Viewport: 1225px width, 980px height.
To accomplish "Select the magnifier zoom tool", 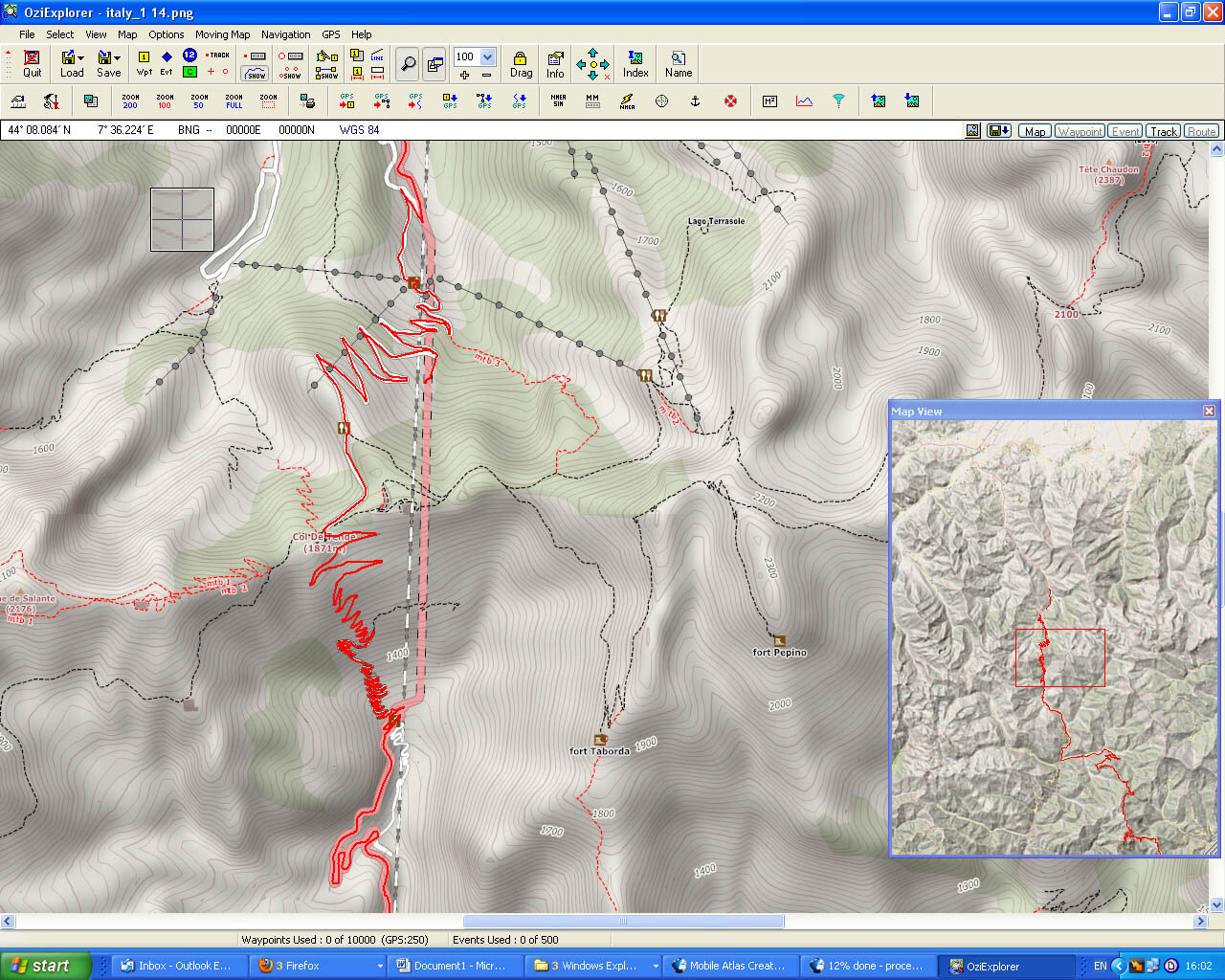I will [408, 64].
